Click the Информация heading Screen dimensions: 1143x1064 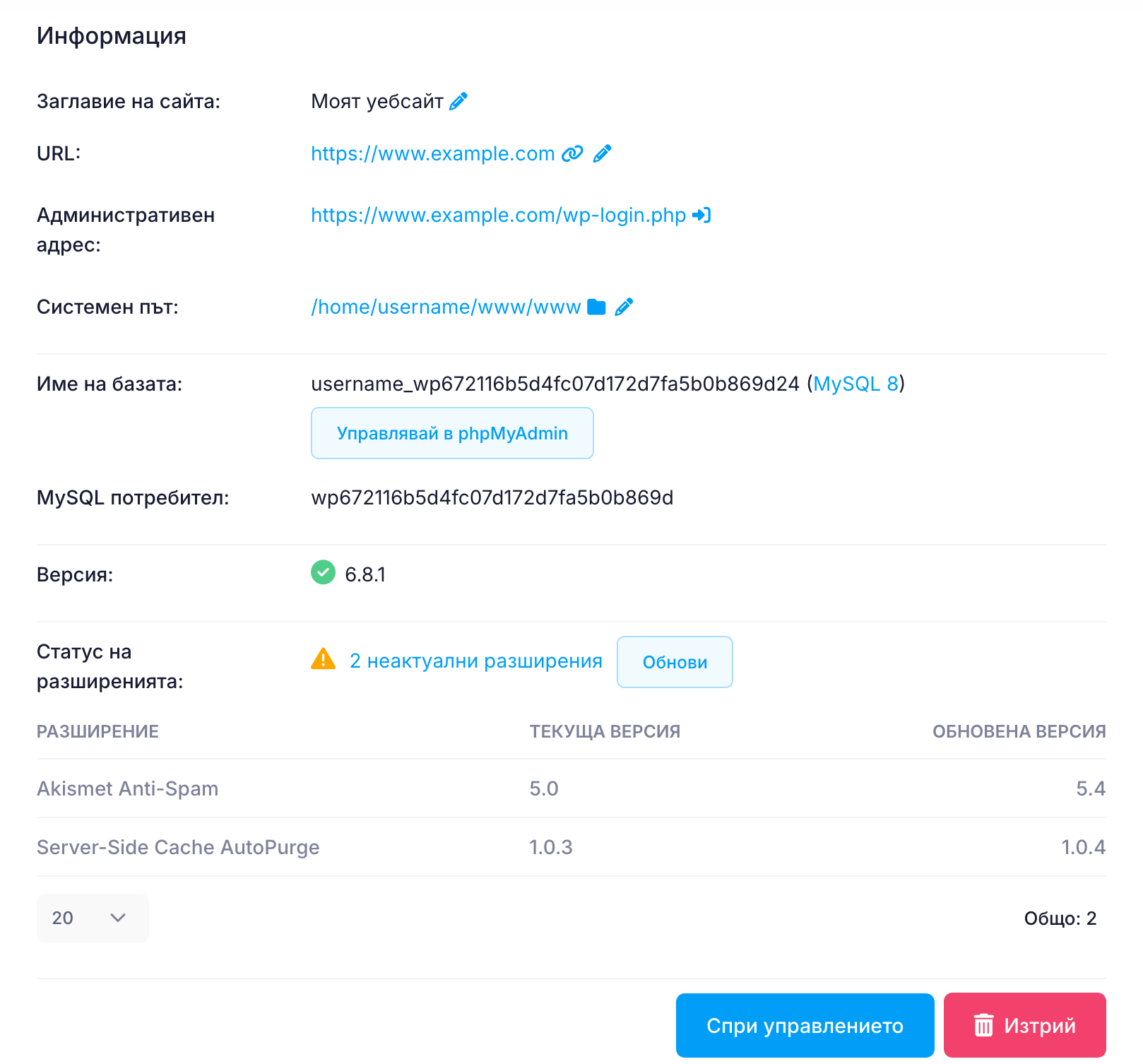coord(112,35)
